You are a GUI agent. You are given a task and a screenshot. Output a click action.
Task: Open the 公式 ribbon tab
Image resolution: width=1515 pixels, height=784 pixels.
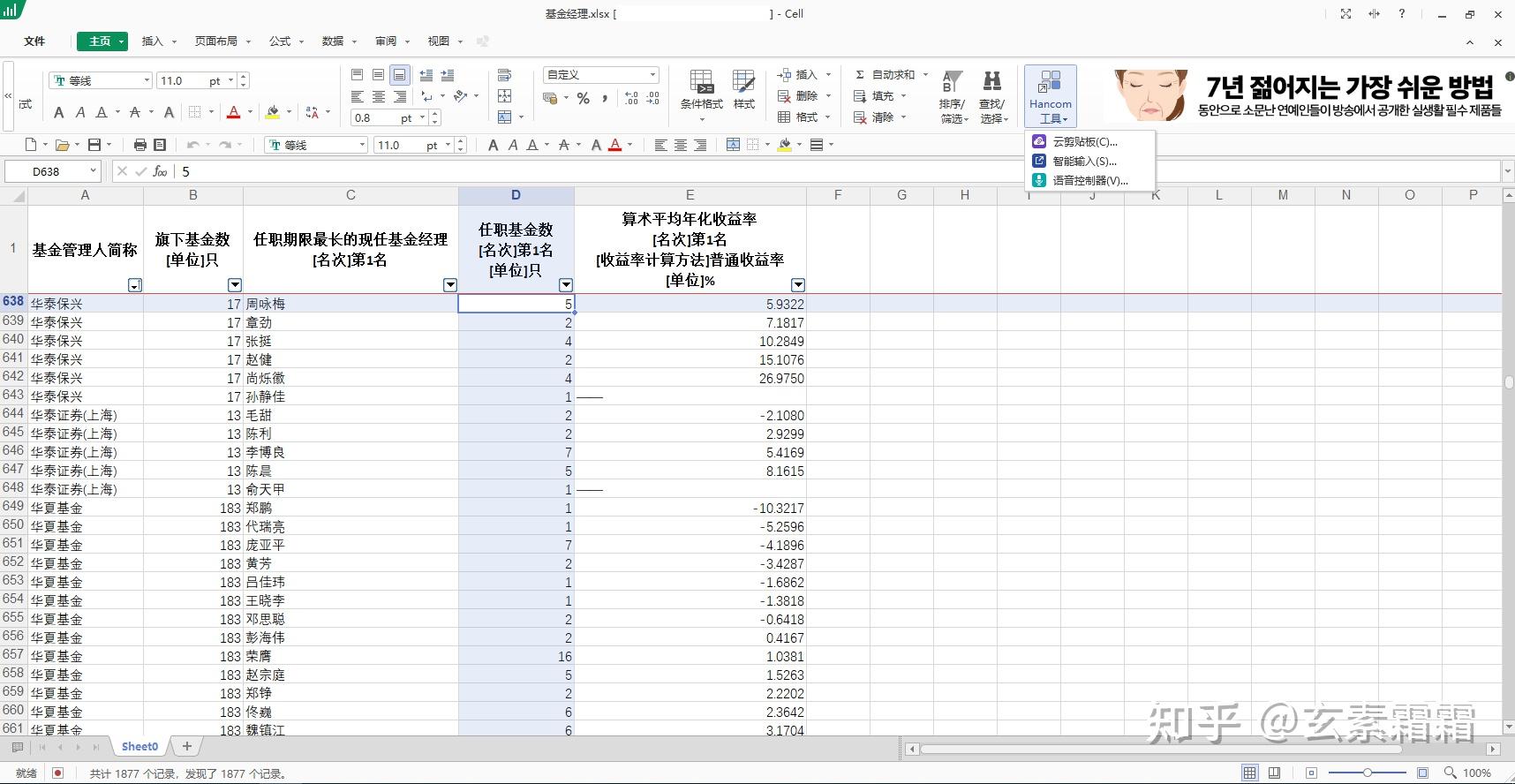pos(280,41)
